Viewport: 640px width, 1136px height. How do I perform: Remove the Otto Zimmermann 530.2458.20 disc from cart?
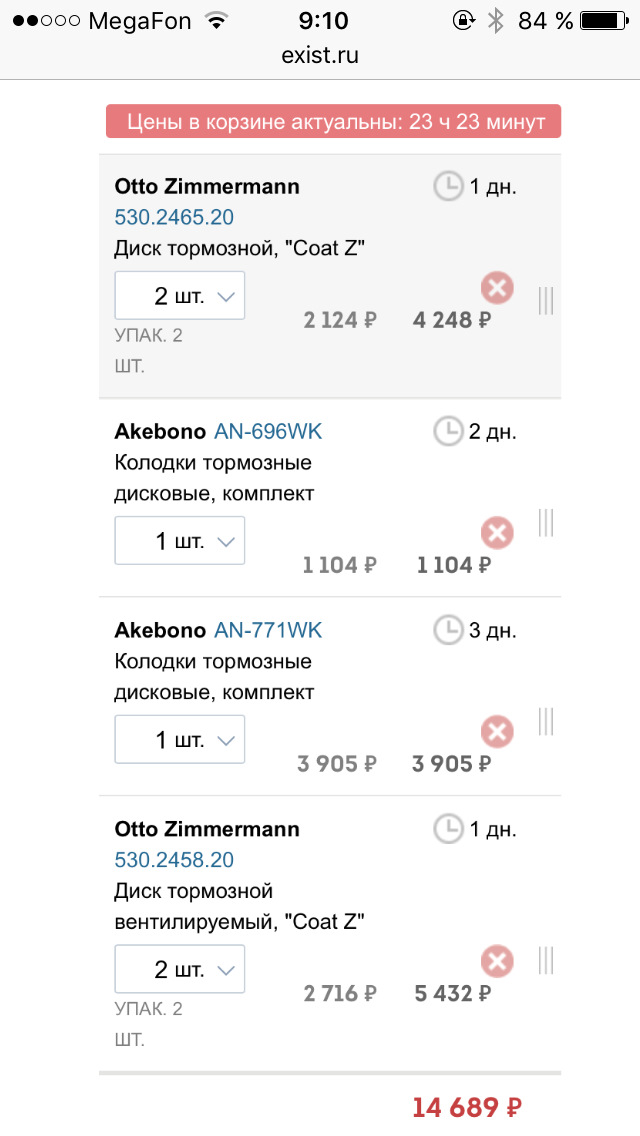[x=497, y=960]
